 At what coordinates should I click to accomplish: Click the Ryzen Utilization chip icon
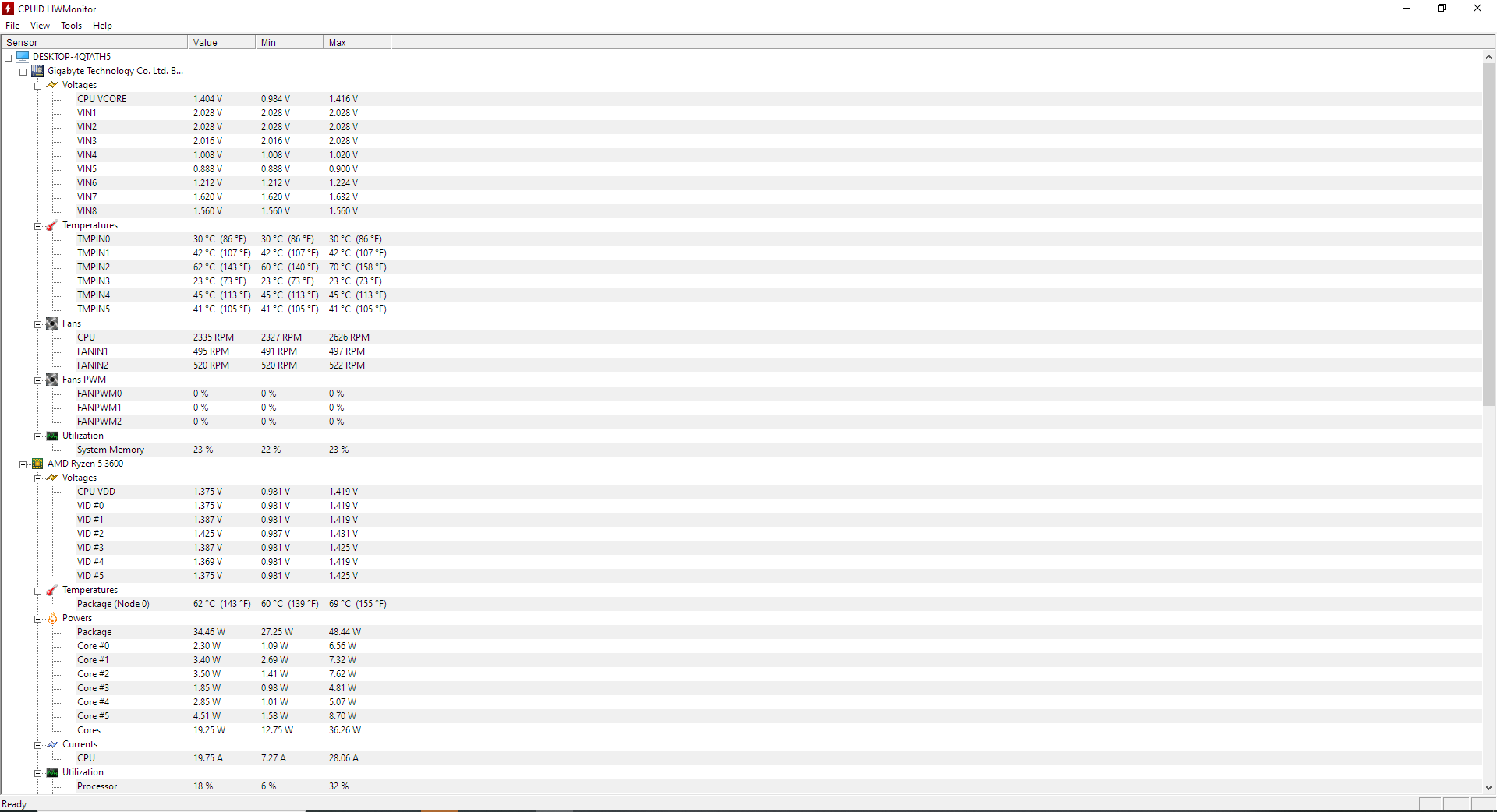click(52, 772)
